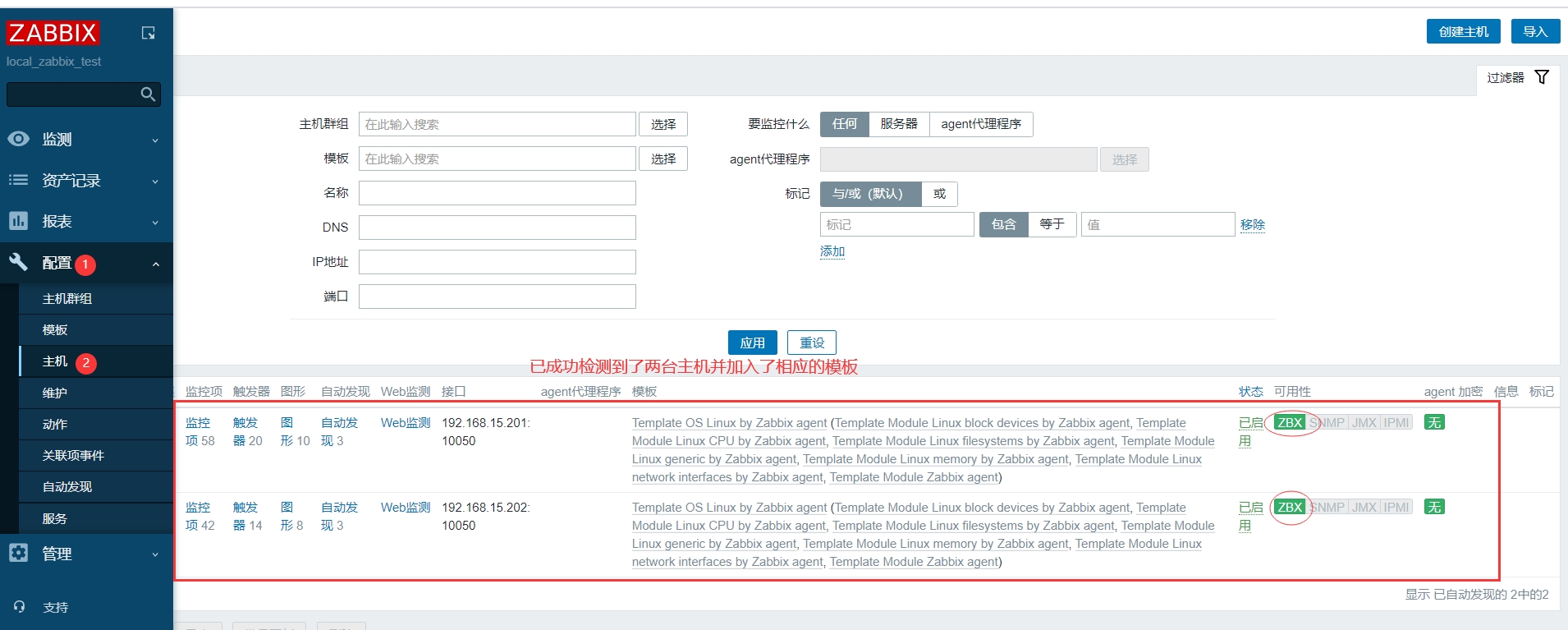
Task: Click the 导入 button
Action: pyautogui.click(x=1536, y=31)
